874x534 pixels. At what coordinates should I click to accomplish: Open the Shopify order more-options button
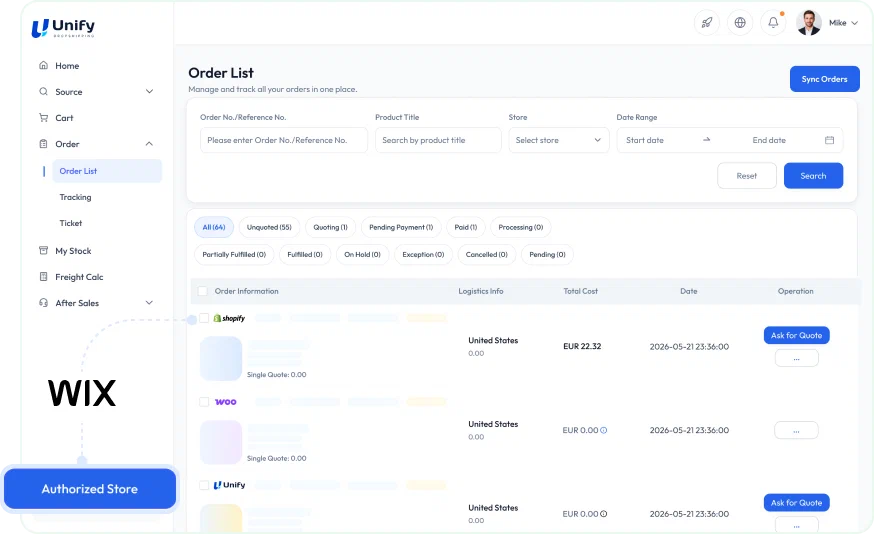coord(797,358)
